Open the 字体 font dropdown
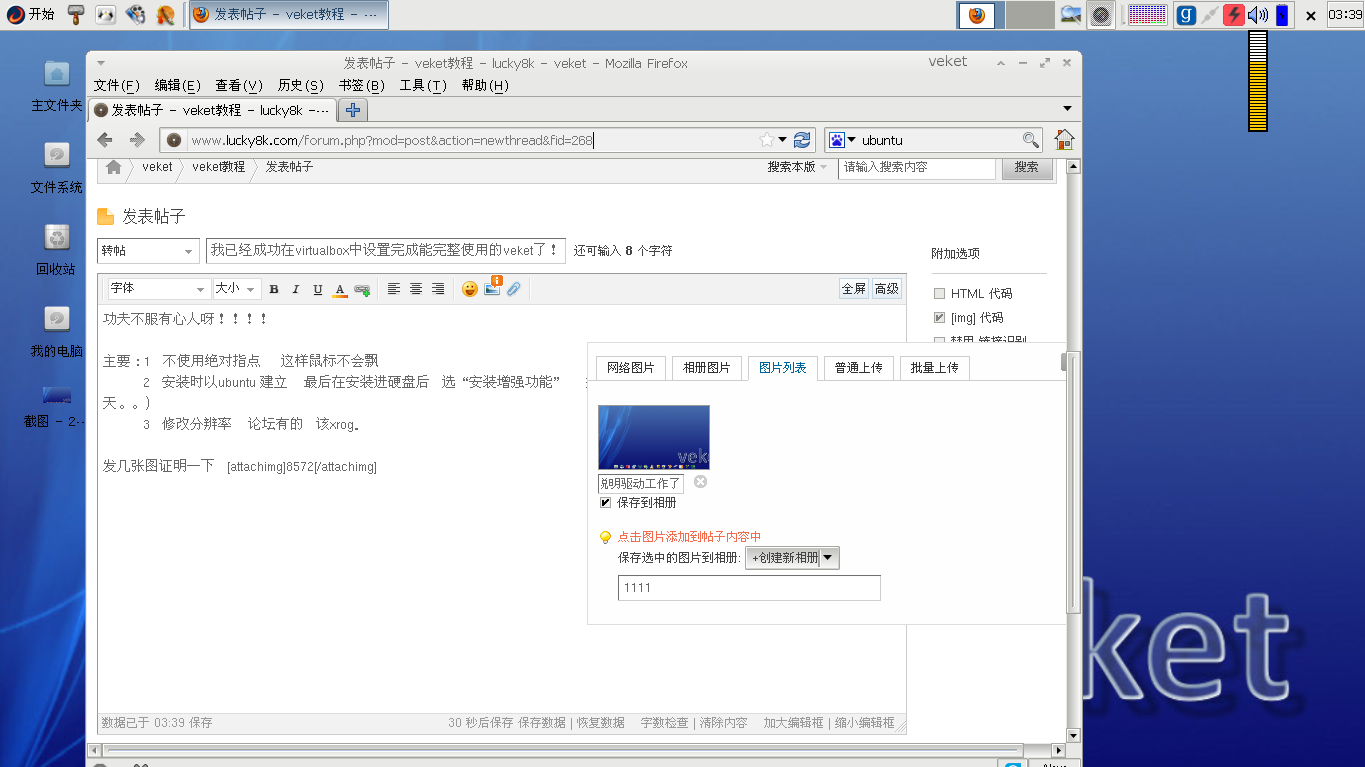The image size is (1365, 767). (158, 289)
